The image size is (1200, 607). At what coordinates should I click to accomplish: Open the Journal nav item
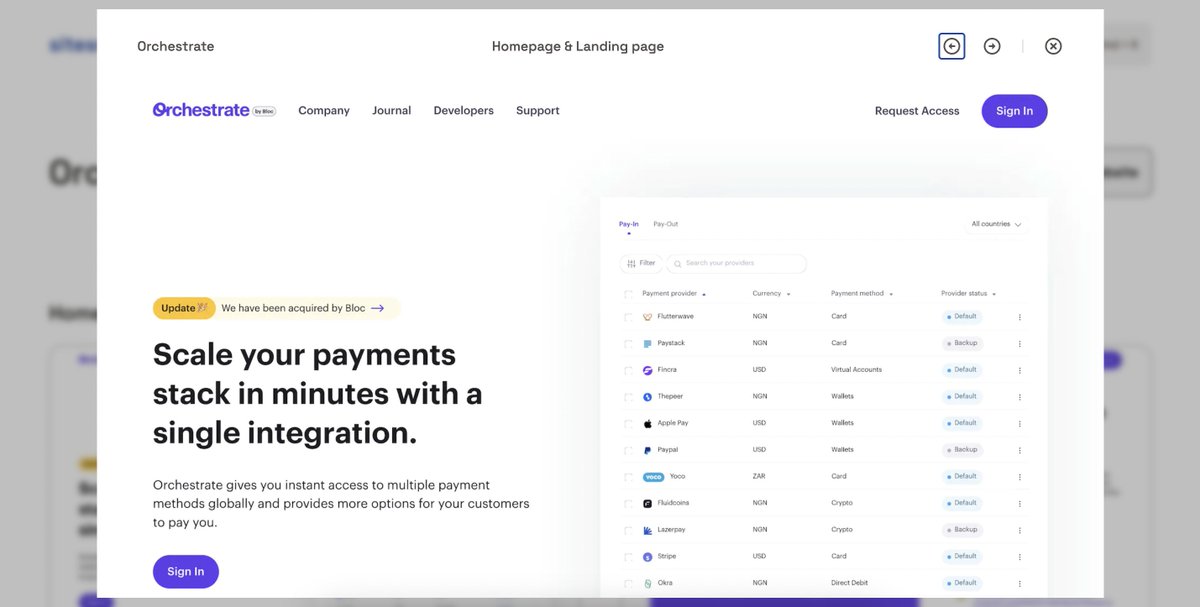392,111
